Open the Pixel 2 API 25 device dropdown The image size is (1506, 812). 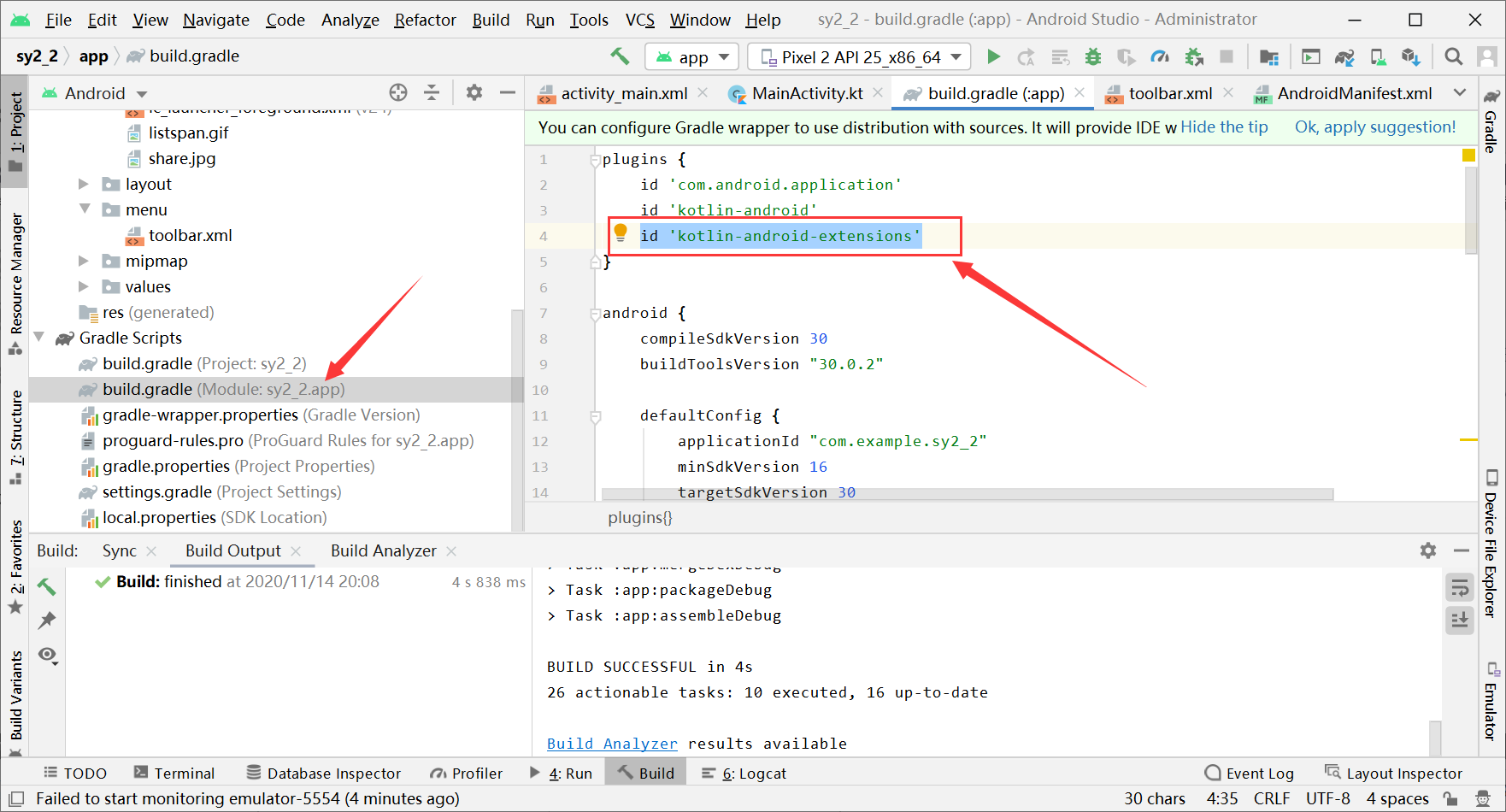[859, 57]
